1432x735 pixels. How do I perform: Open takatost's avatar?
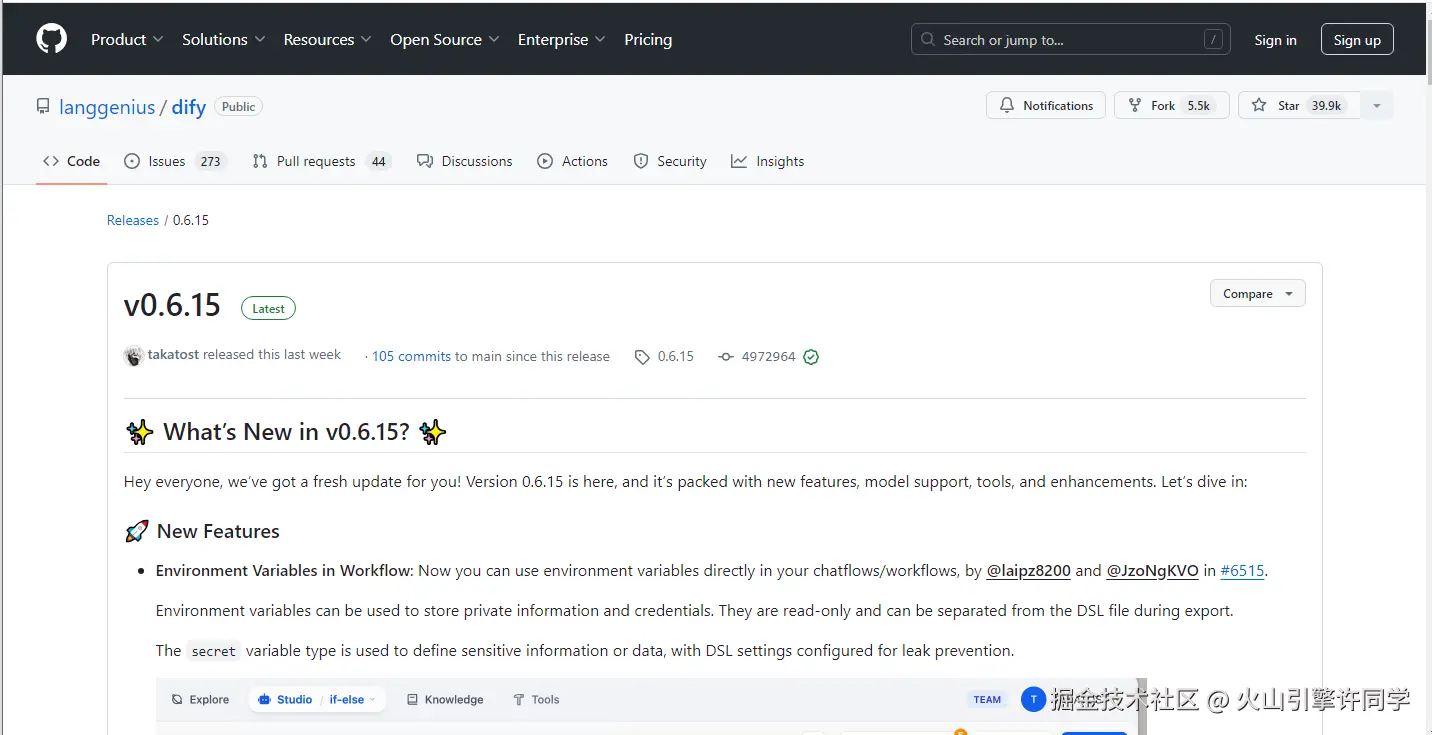pos(134,356)
